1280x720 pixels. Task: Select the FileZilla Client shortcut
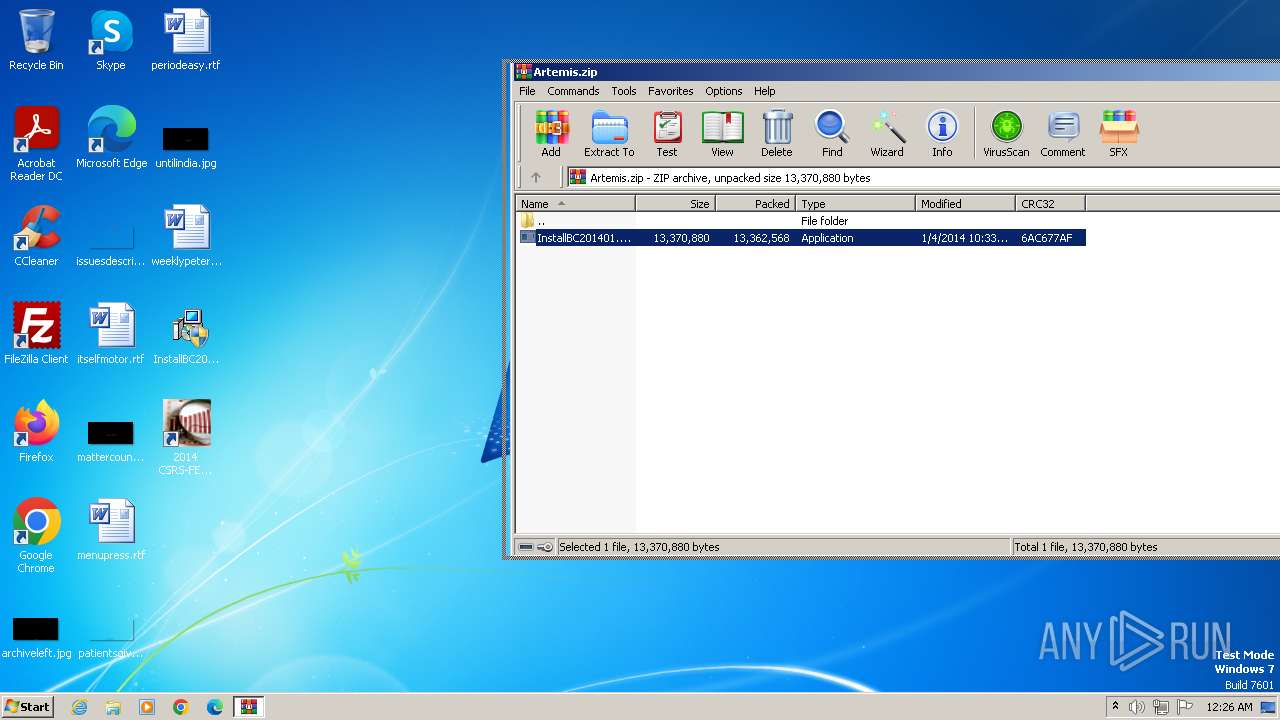click(x=36, y=334)
